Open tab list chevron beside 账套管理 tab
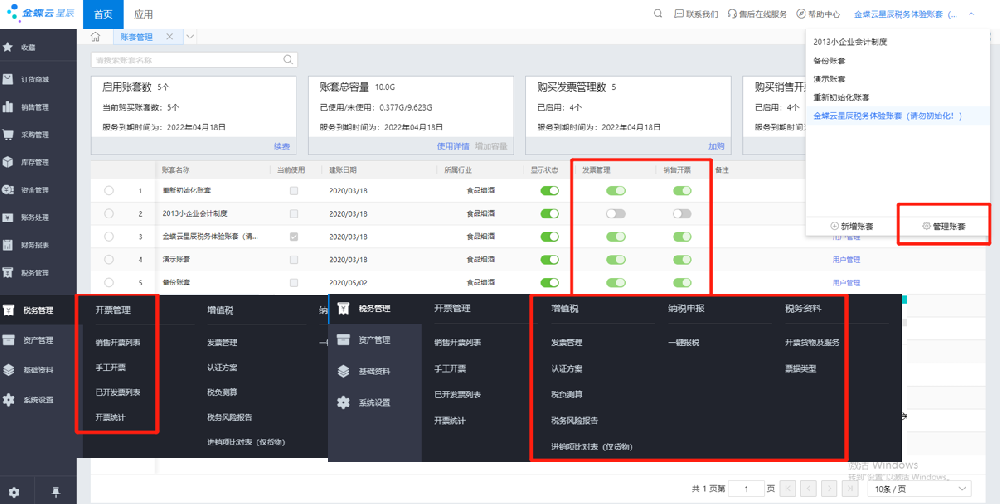Image resolution: width=1000 pixels, height=504 pixels. click(190, 37)
